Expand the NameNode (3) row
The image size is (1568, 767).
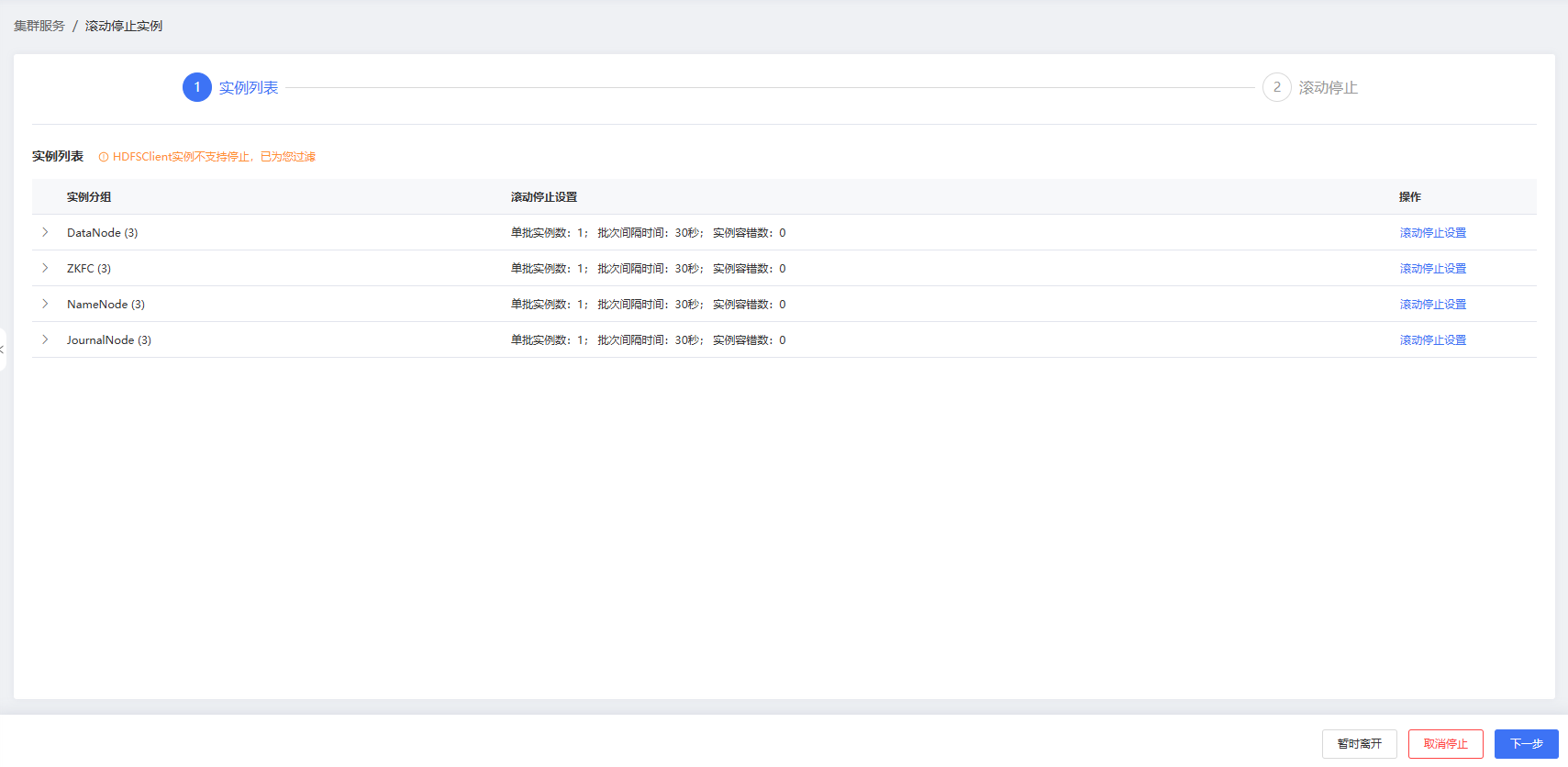pos(45,304)
